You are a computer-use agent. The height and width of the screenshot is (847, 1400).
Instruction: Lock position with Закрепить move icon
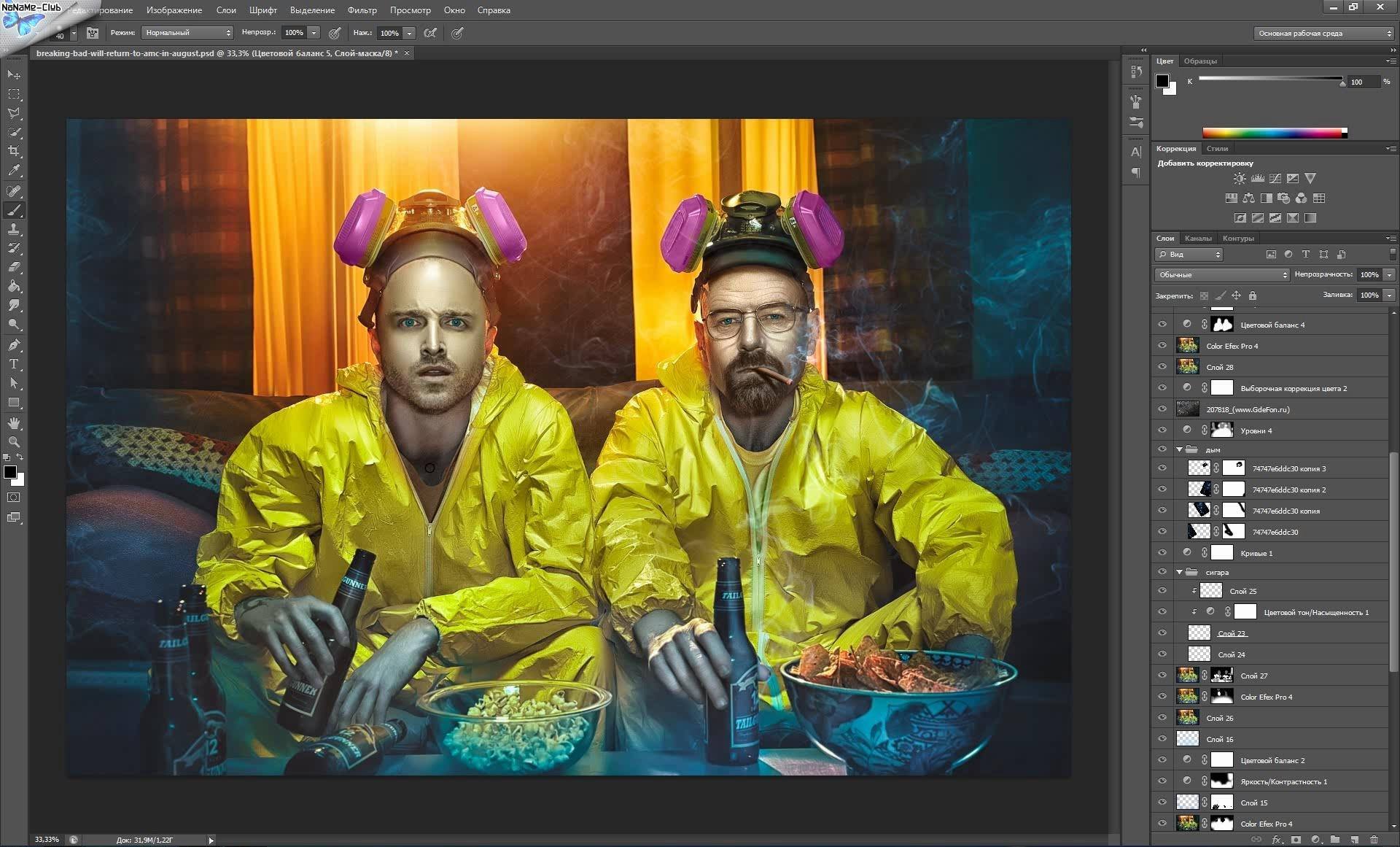(1236, 295)
